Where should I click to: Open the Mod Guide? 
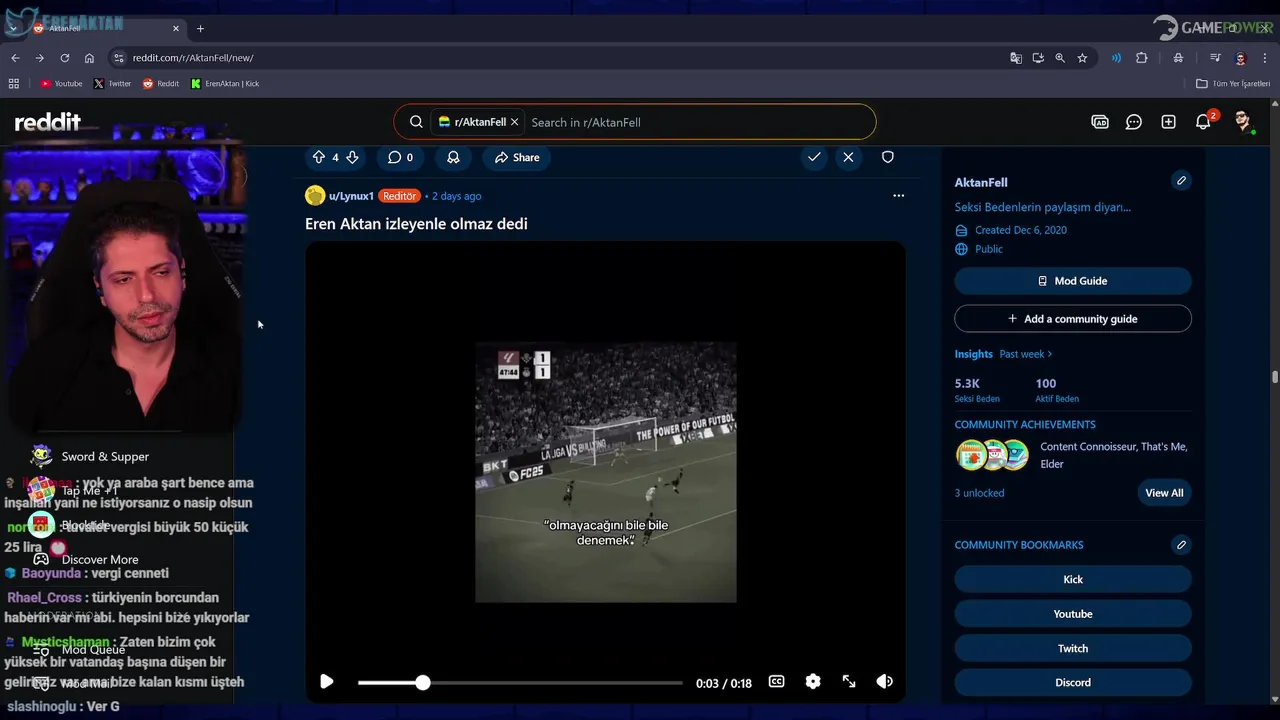(1073, 281)
